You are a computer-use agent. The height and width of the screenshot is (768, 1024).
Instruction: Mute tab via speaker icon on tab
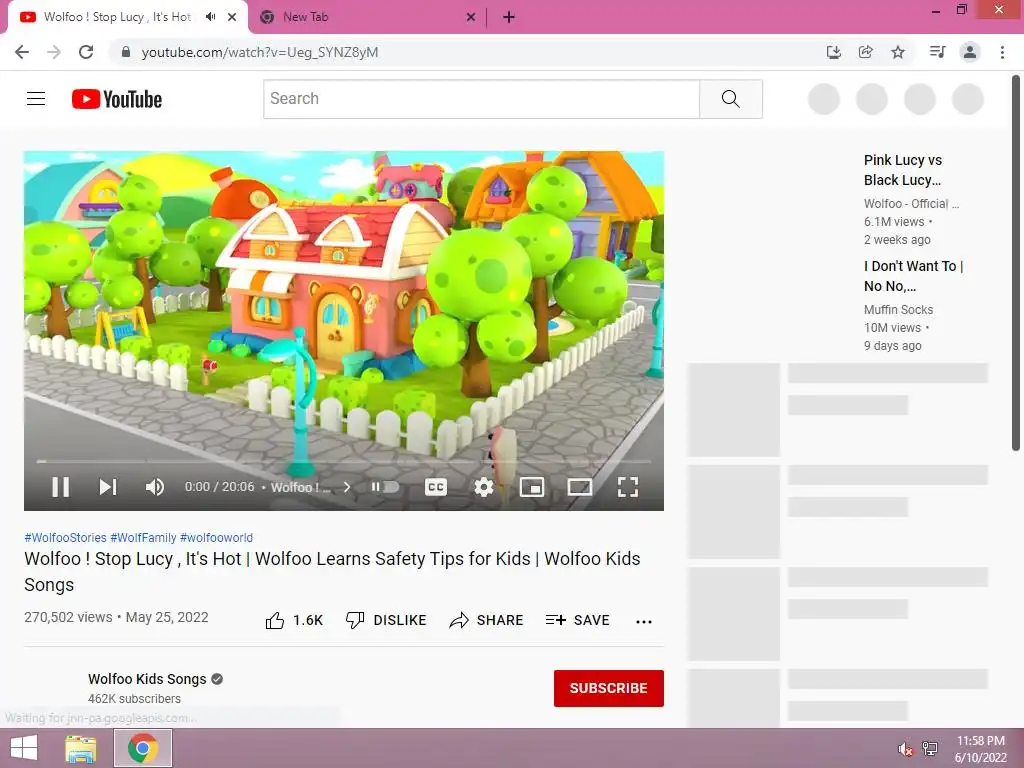pyautogui.click(x=210, y=17)
